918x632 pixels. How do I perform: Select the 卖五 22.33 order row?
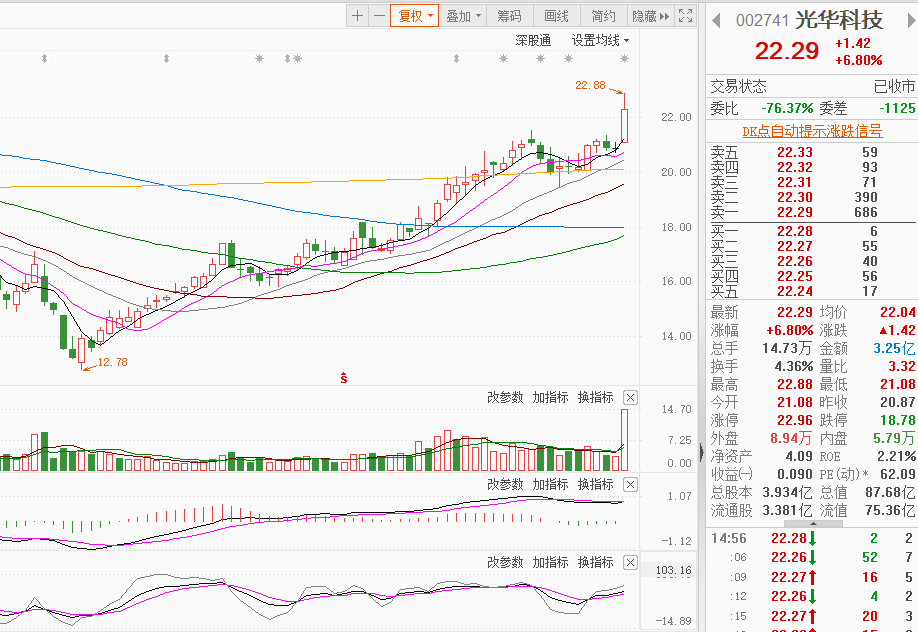coord(812,152)
